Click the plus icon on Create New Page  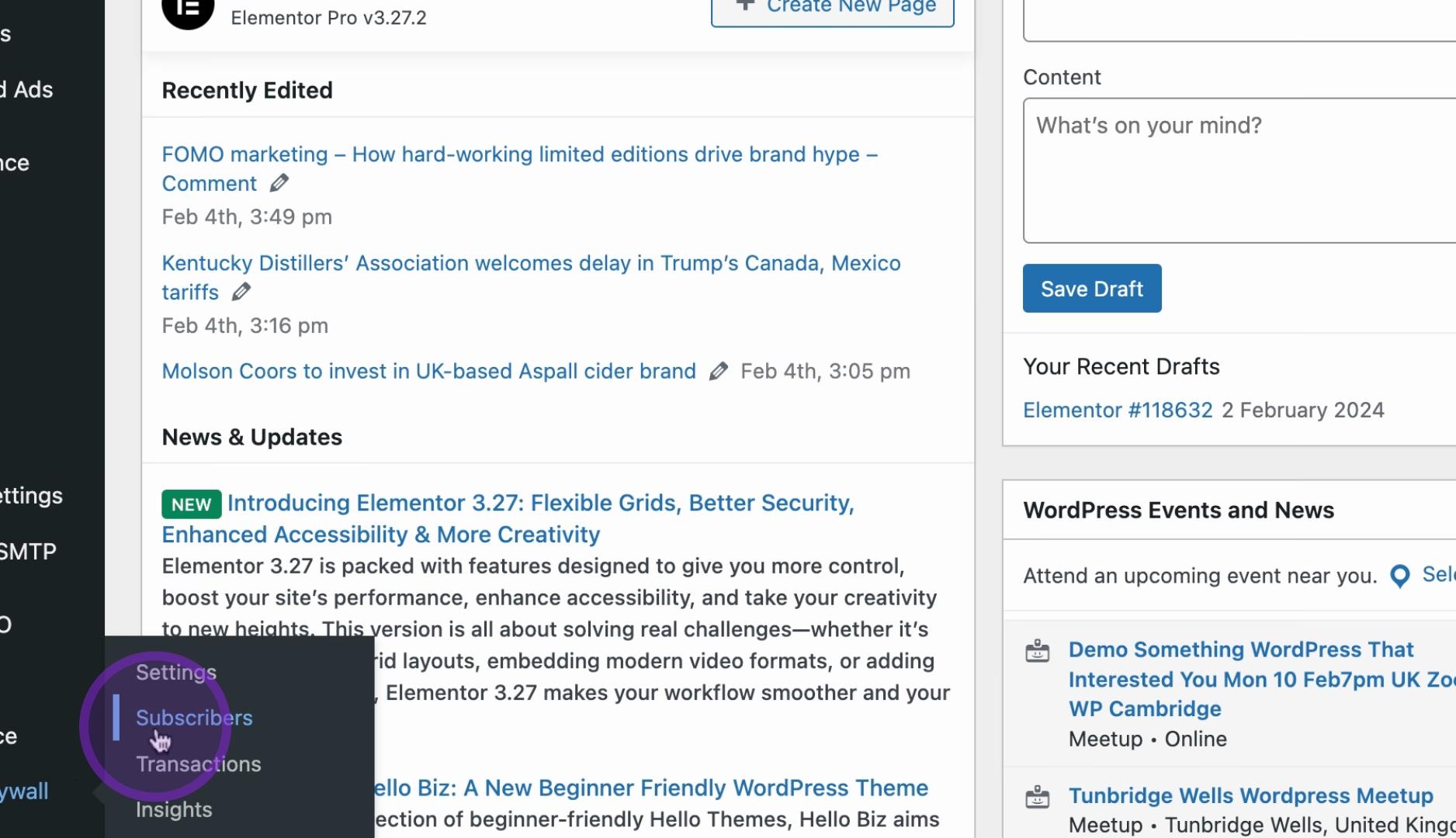745,5
